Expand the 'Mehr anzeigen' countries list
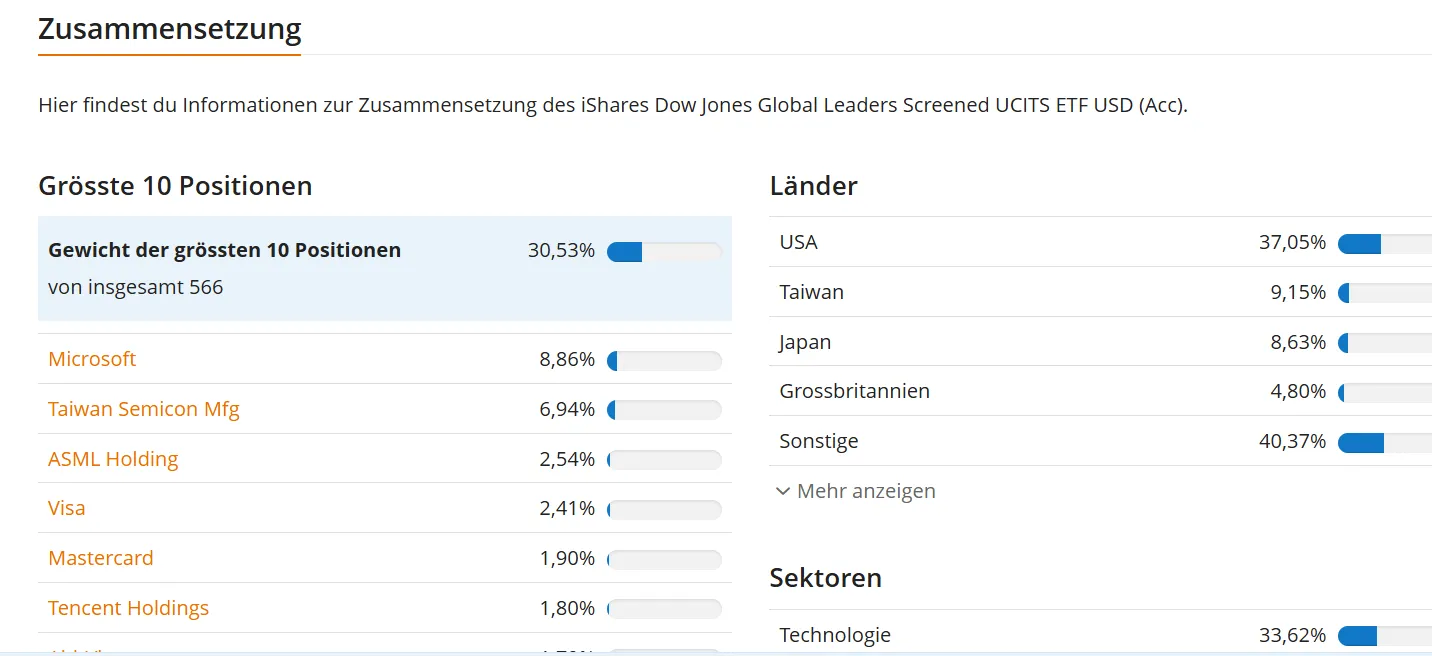Image resolution: width=1432 pixels, height=656 pixels. [x=866, y=491]
